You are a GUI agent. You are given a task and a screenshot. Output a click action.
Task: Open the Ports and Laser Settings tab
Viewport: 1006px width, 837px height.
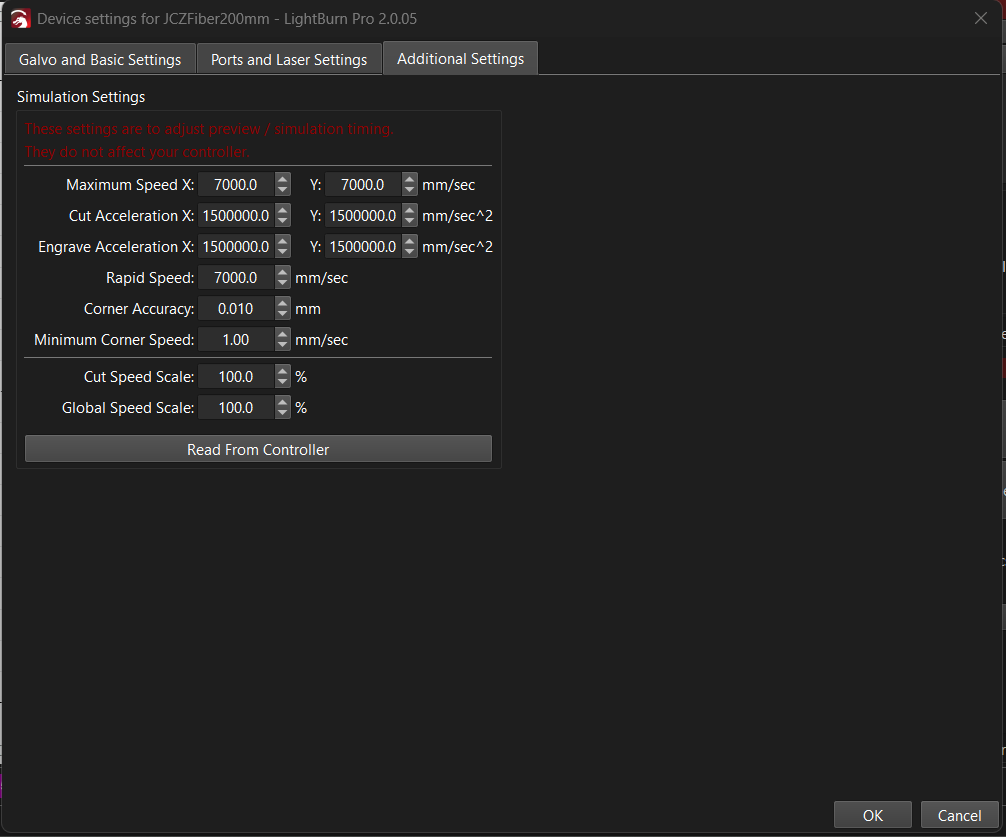[289, 60]
